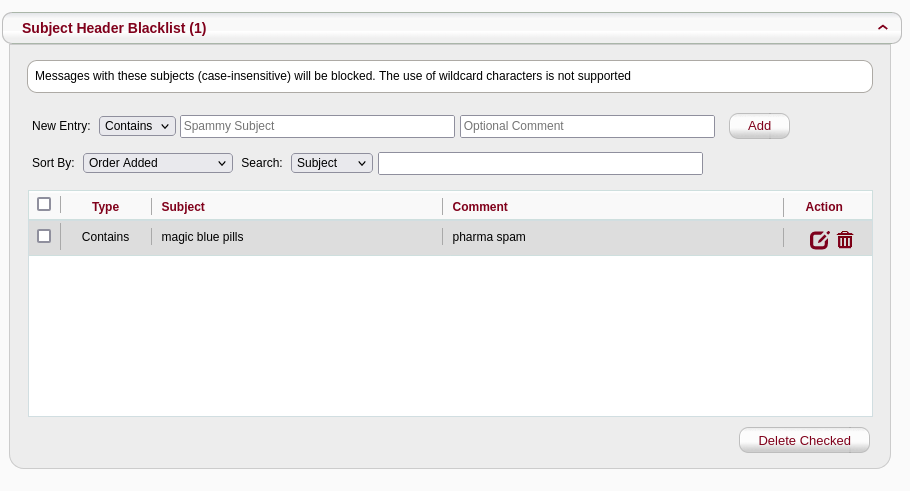
Task: Collapse the Subject Header Blacklist panel
Action: click(x=883, y=27)
